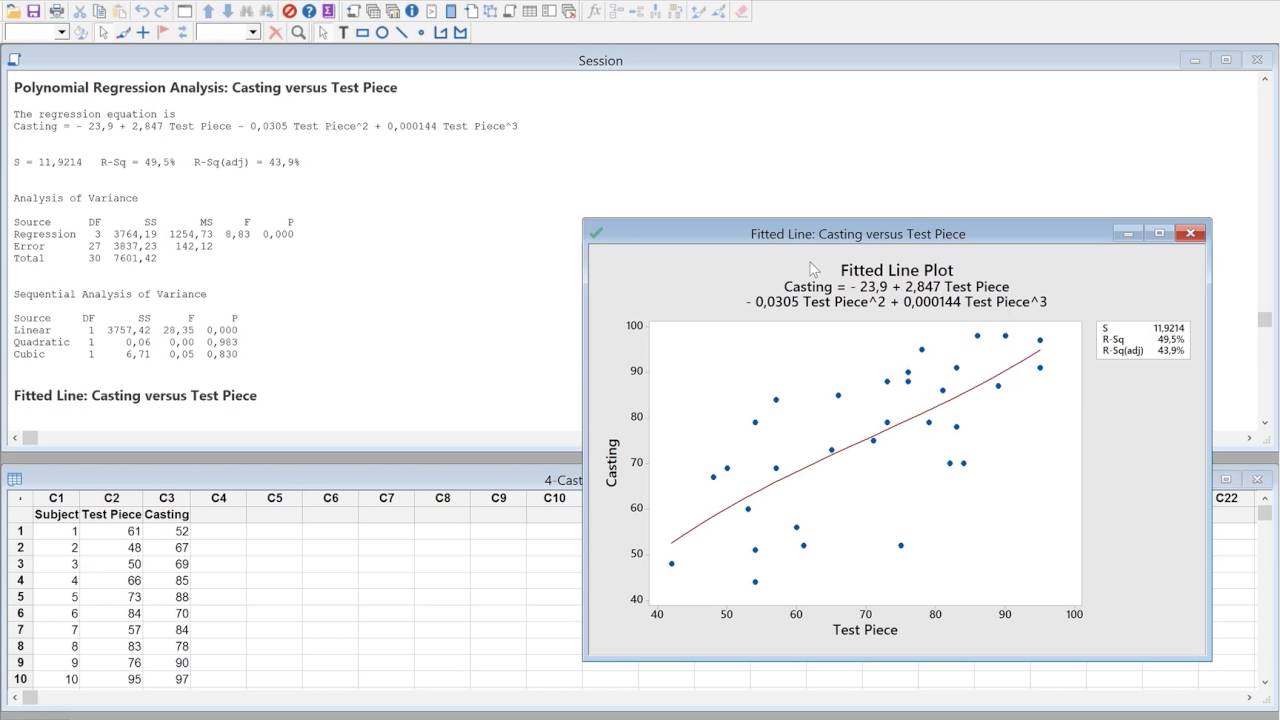Undo the last action

(x=142, y=11)
